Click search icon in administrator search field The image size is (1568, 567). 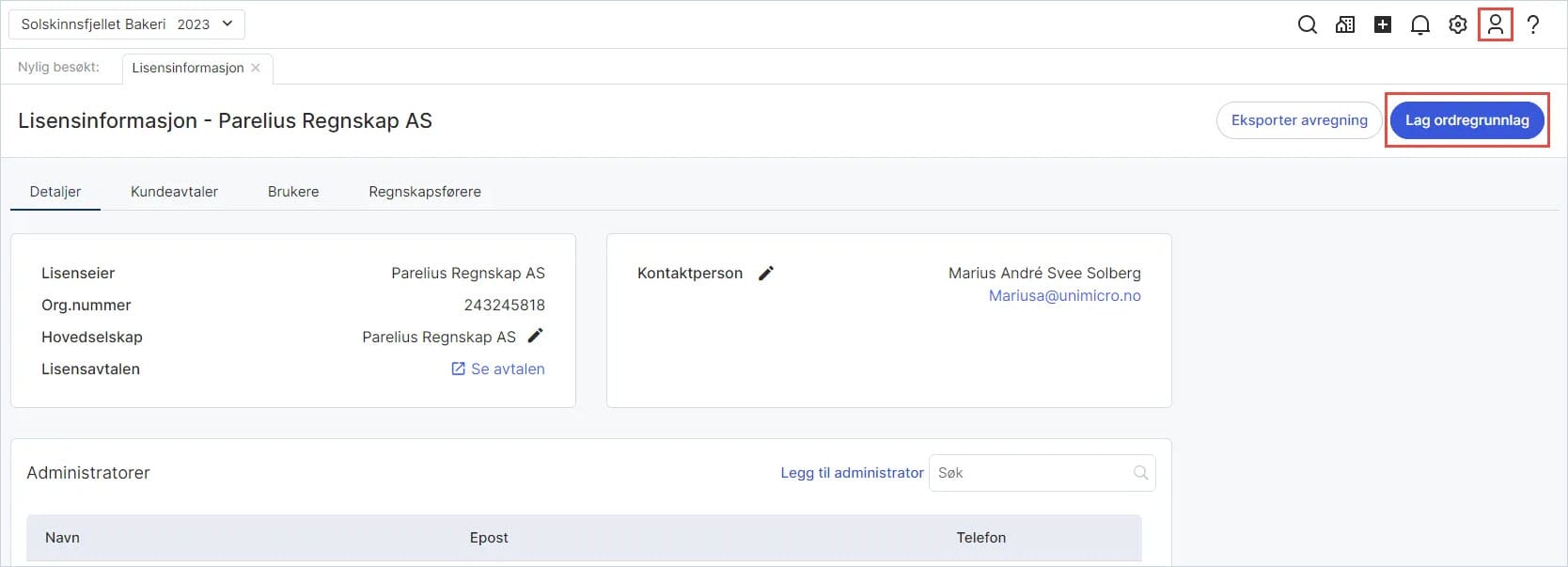click(x=1140, y=473)
